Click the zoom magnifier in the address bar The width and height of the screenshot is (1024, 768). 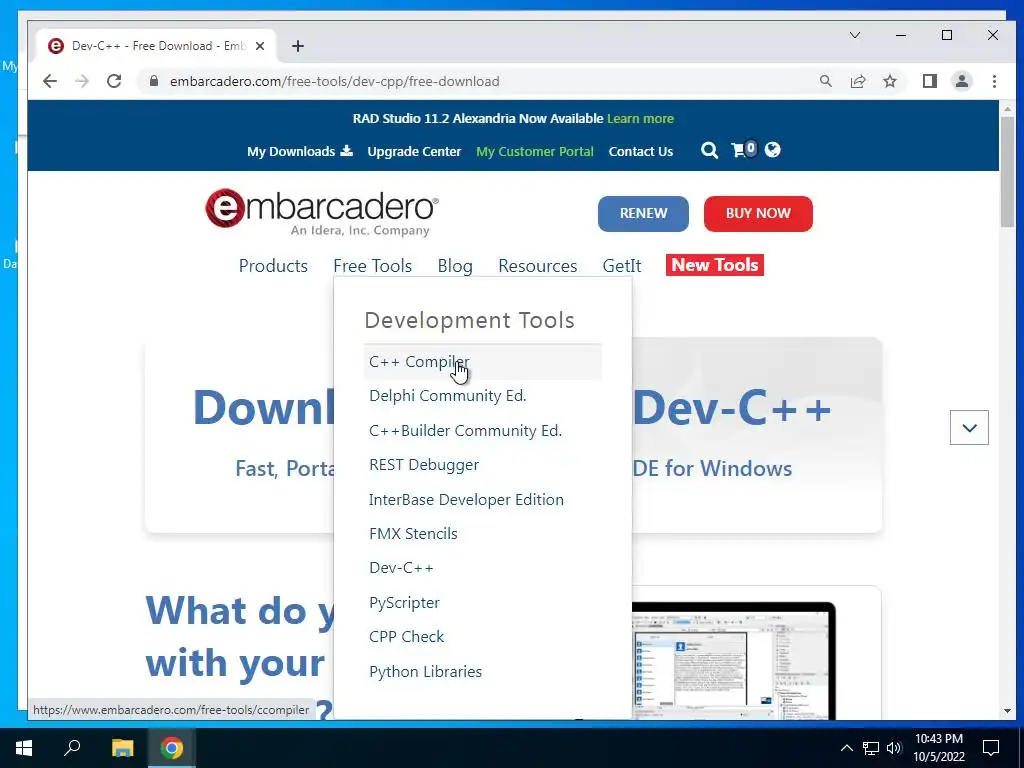pos(825,81)
